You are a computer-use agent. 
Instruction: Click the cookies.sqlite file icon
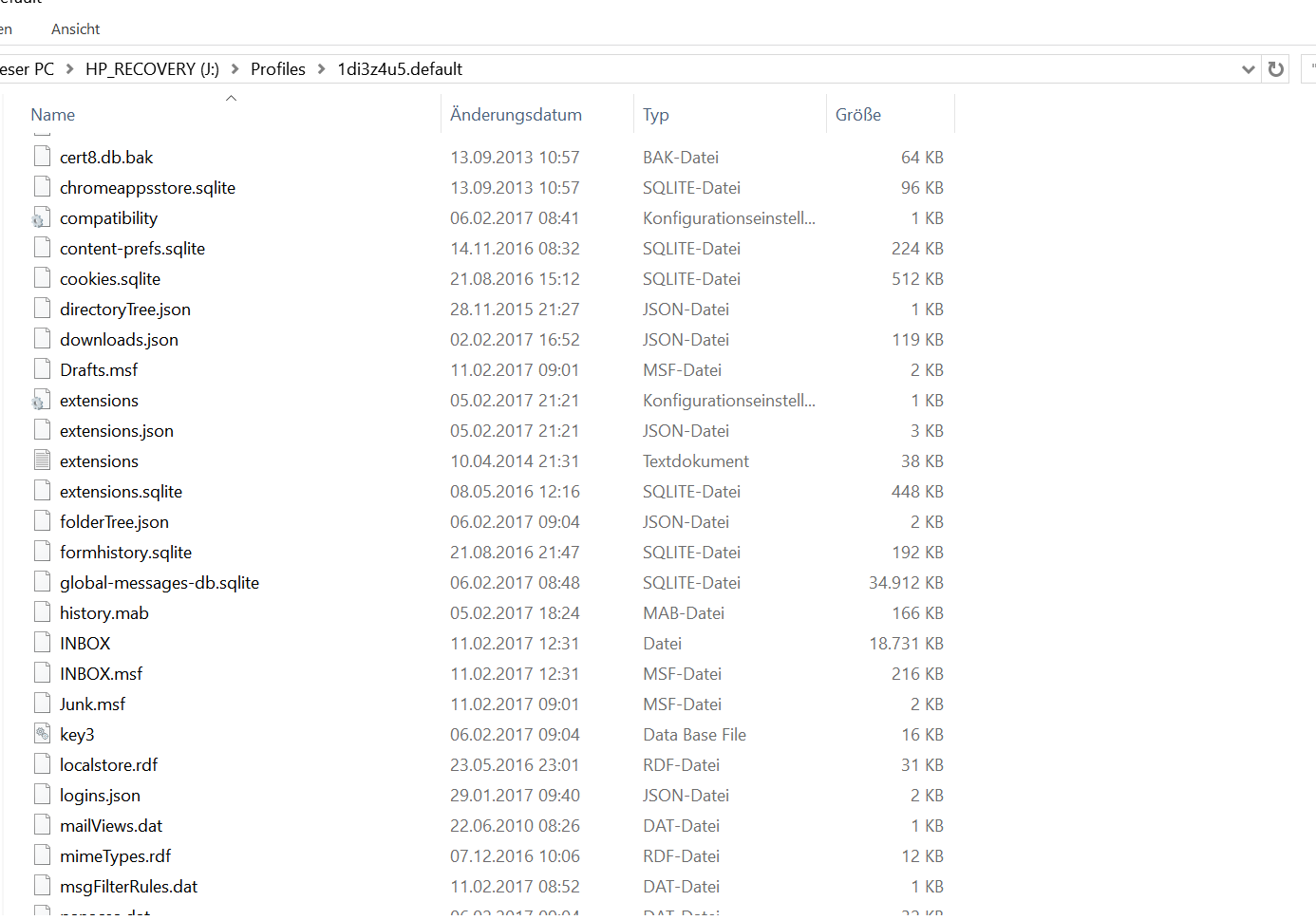pyautogui.click(x=41, y=279)
